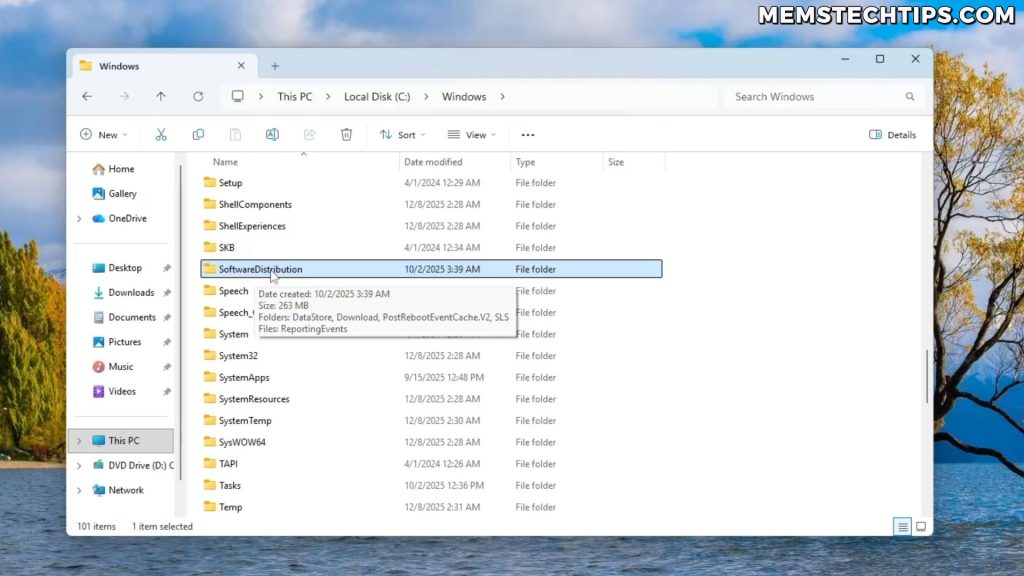
Task: Share the selected folder using the Share icon
Action: (309, 134)
